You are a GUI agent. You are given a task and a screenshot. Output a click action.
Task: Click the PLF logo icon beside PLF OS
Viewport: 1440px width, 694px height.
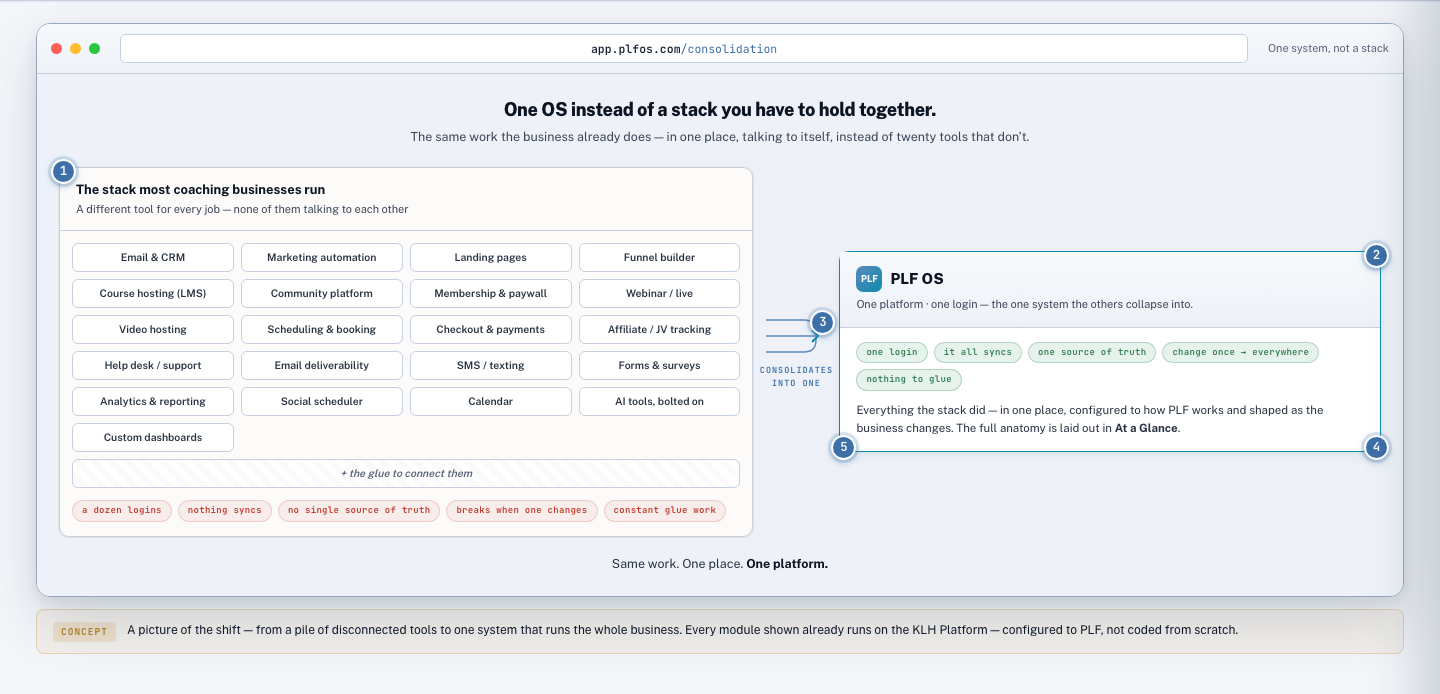pyautogui.click(x=869, y=279)
